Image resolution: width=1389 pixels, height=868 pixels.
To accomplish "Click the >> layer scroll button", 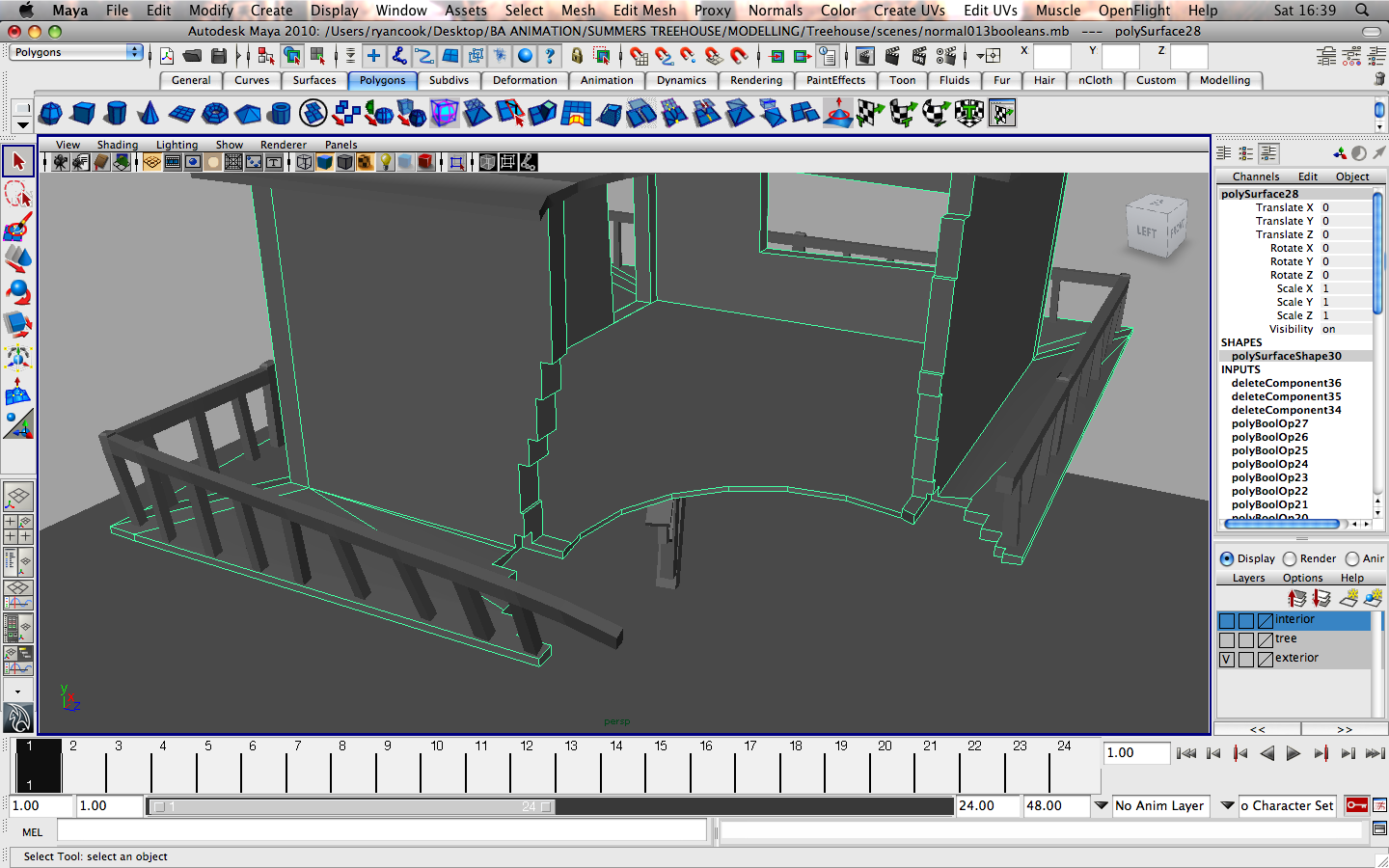I will pos(1345,729).
